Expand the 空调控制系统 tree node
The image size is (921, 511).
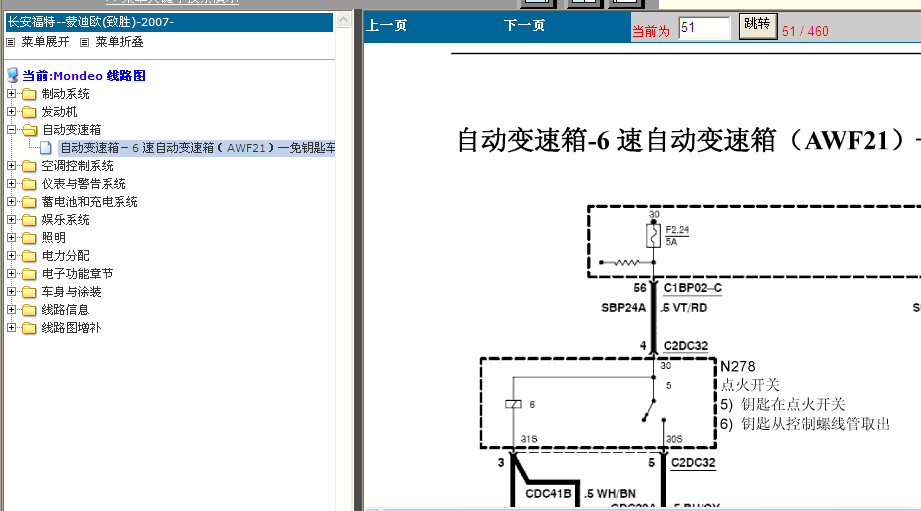coord(11,166)
